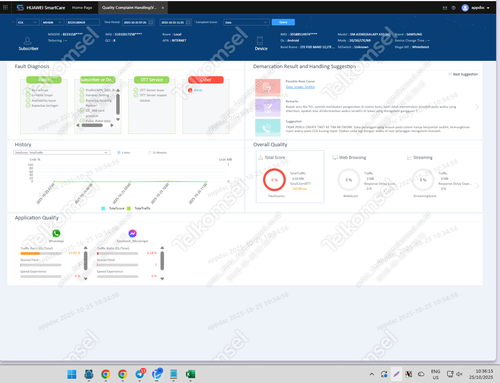Open the Data Usage root cause link
Image resolution: width=500 pixels, height=383 pixels.
coord(300,87)
